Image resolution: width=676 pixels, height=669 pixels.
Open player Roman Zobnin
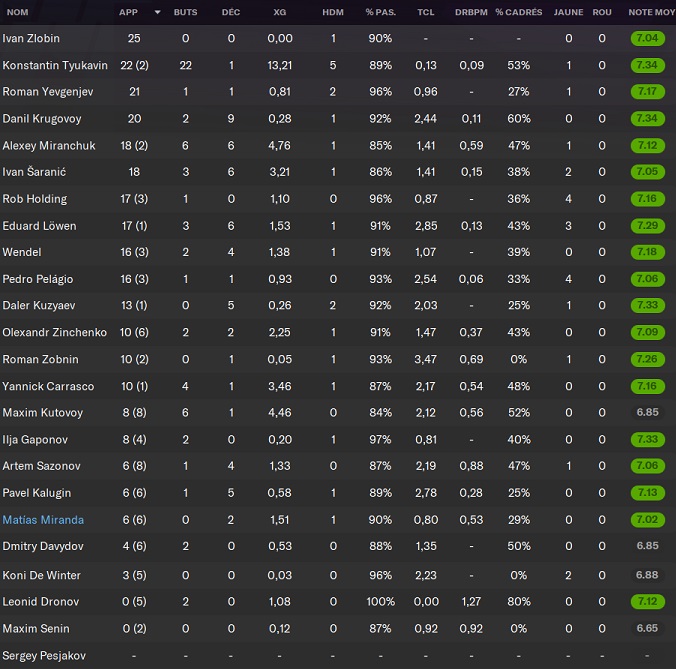tap(41, 360)
